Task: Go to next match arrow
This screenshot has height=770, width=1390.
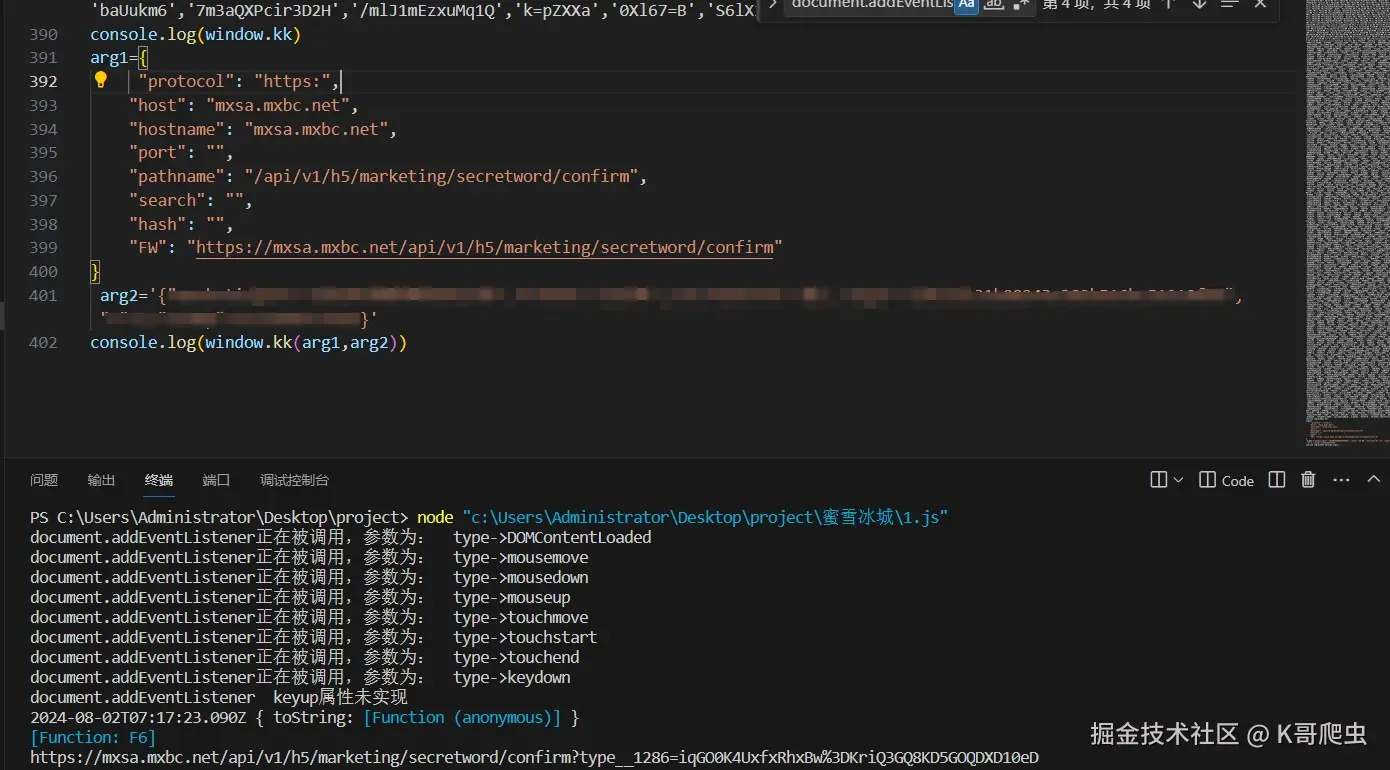Action: [1199, 5]
